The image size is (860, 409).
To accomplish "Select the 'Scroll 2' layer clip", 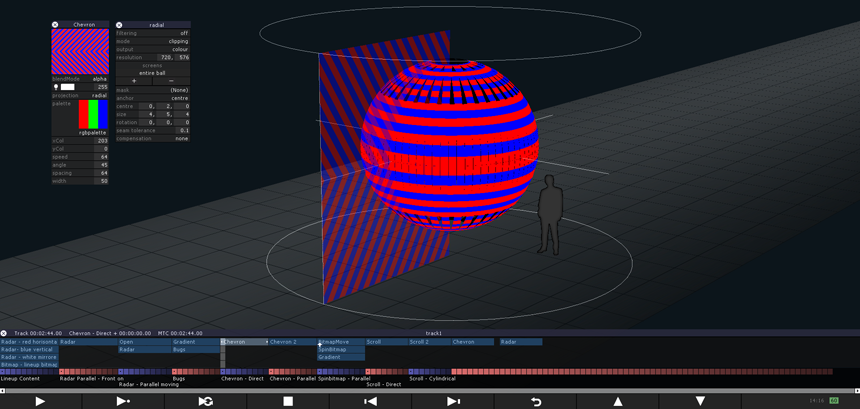I will click(x=429, y=342).
